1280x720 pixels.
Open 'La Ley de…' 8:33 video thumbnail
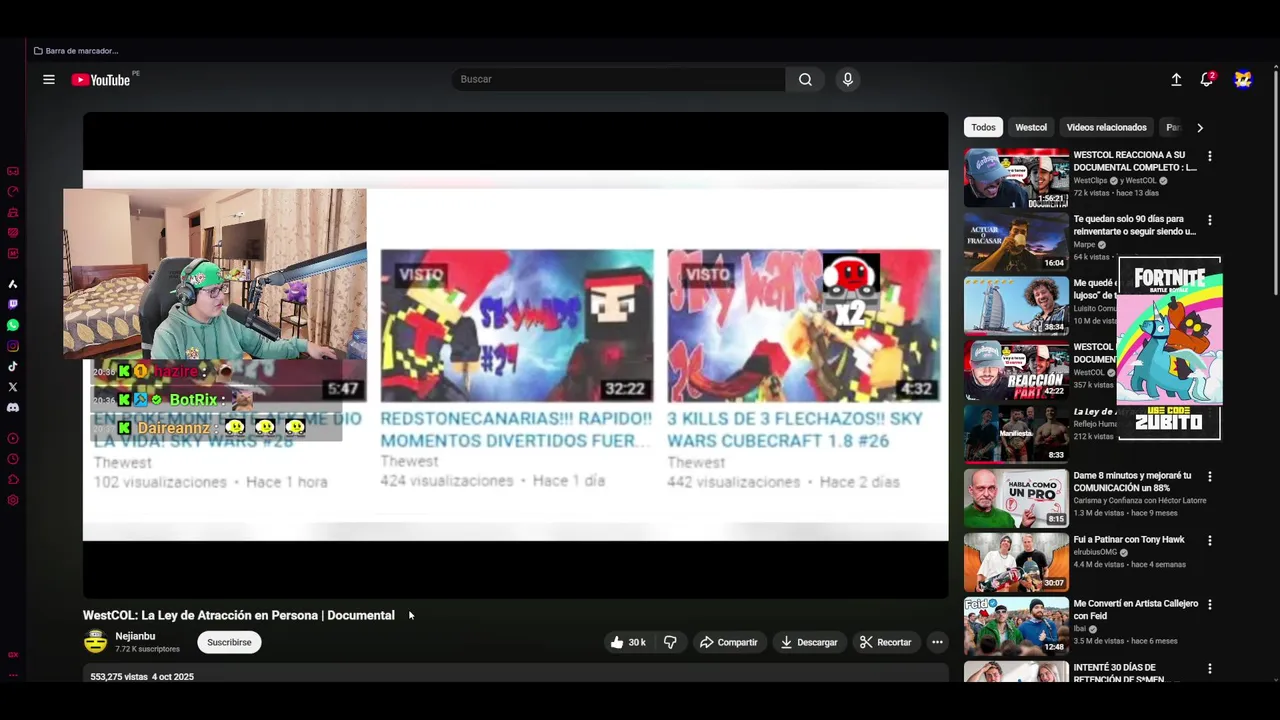[x=1016, y=434]
